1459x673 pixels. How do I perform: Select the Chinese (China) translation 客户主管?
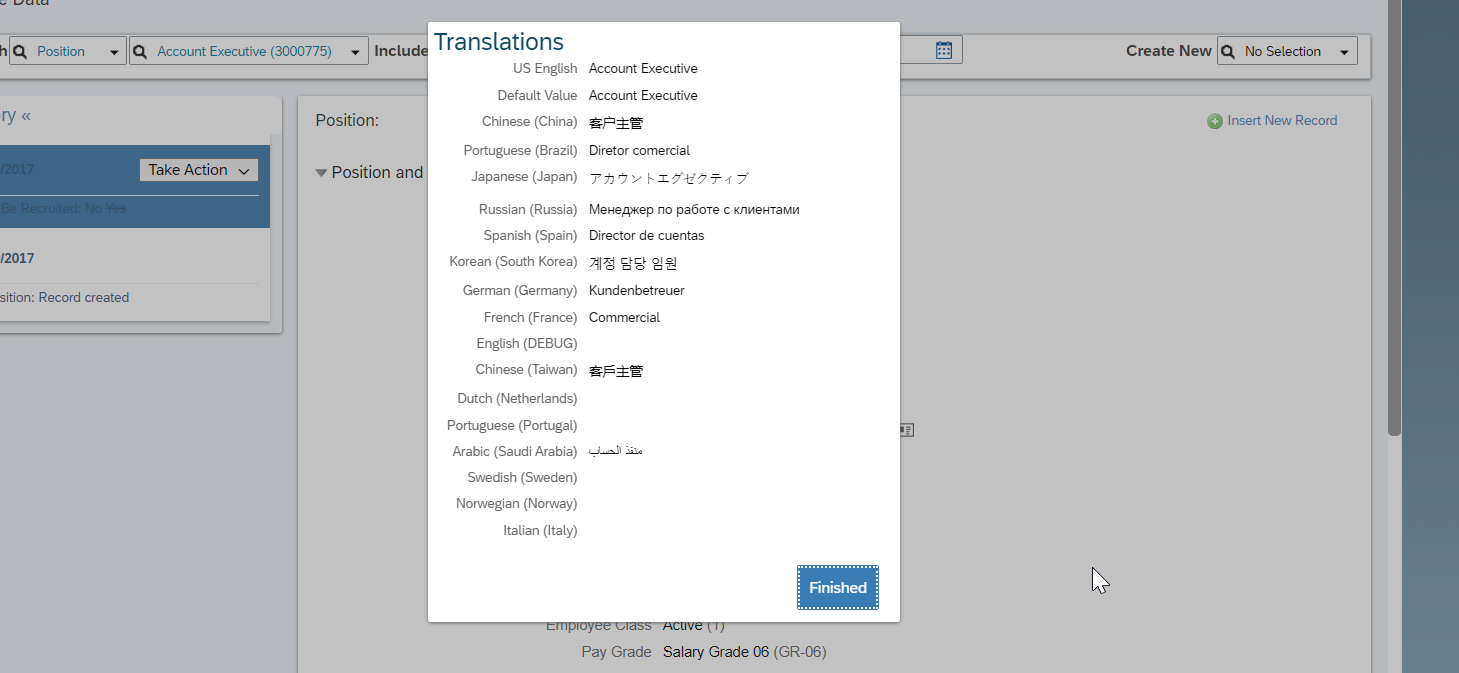click(x=616, y=123)
